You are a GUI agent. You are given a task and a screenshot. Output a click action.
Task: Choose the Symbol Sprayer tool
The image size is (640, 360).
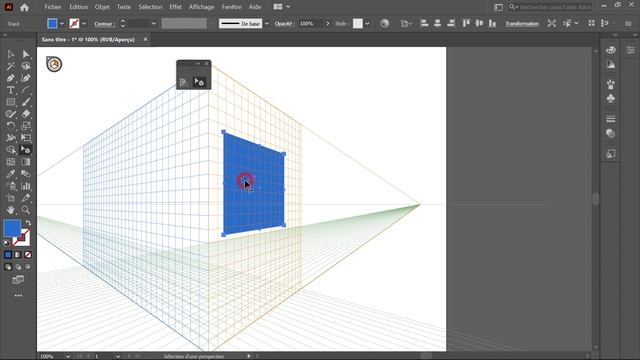tap(11, 186)
